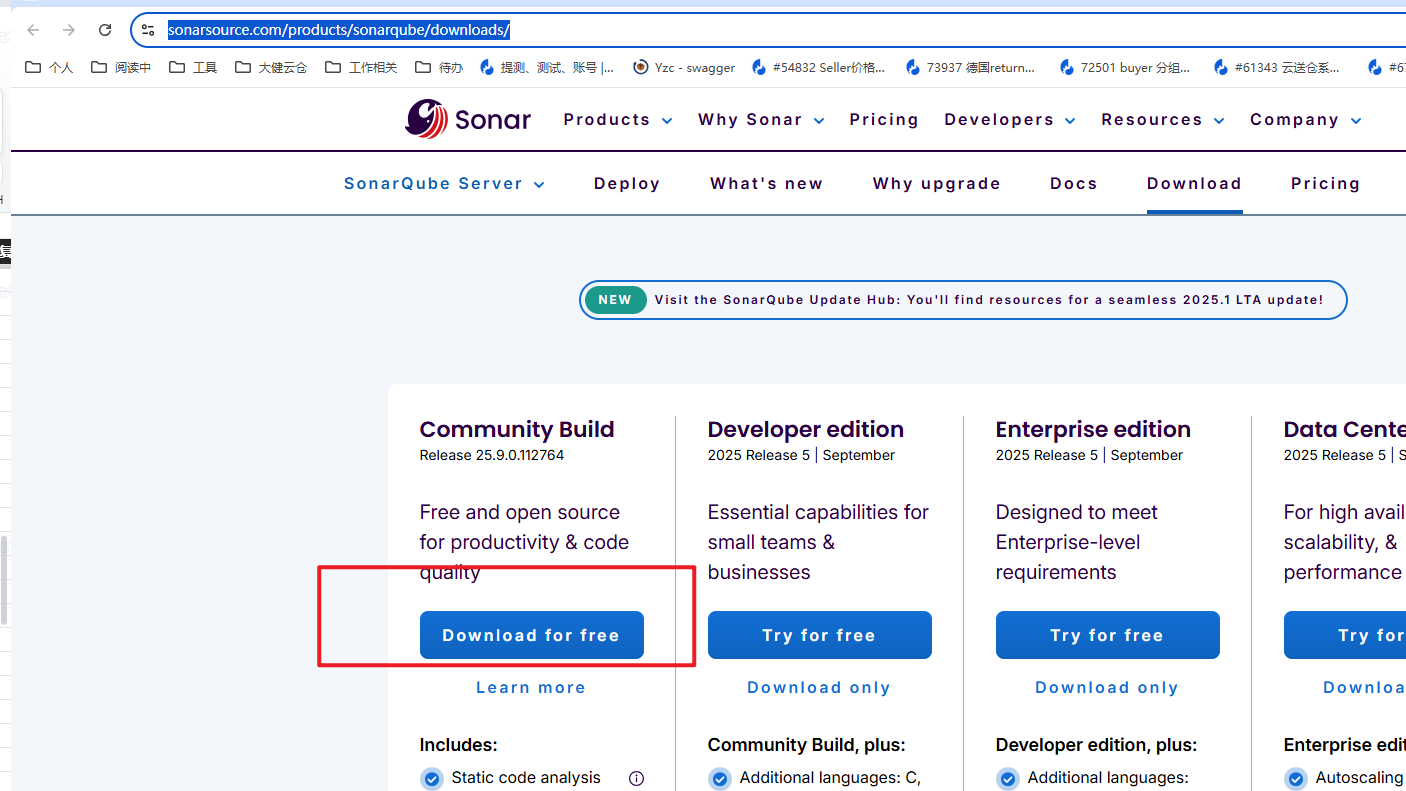The image size is (1406, 791).
Task: Click the back navigation arrow
Action: pos(32,29)
